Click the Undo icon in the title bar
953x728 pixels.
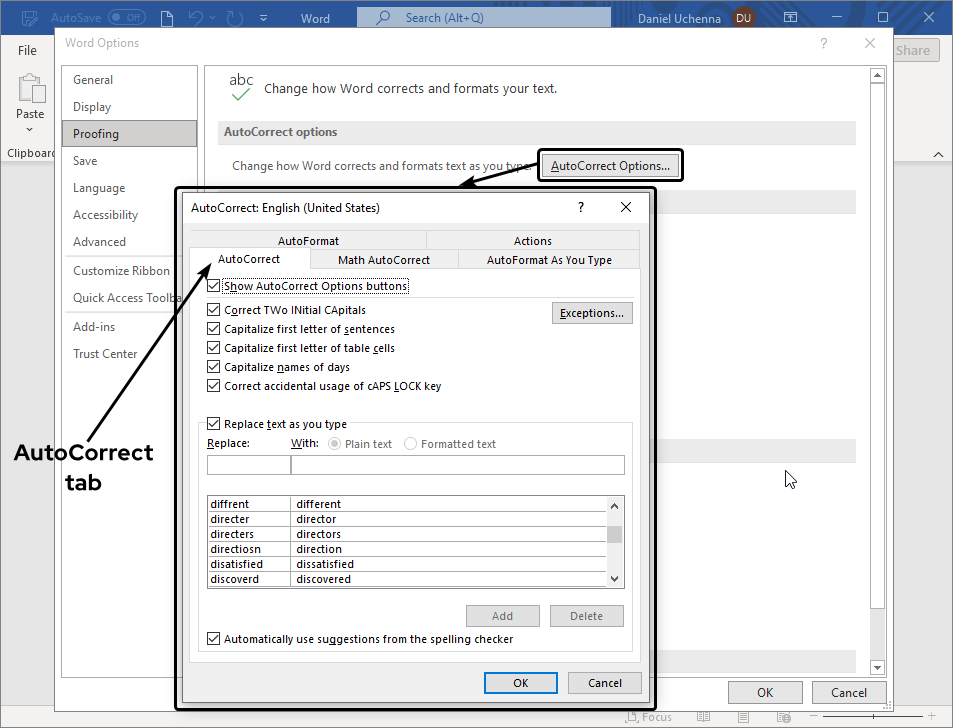(194, 16)
